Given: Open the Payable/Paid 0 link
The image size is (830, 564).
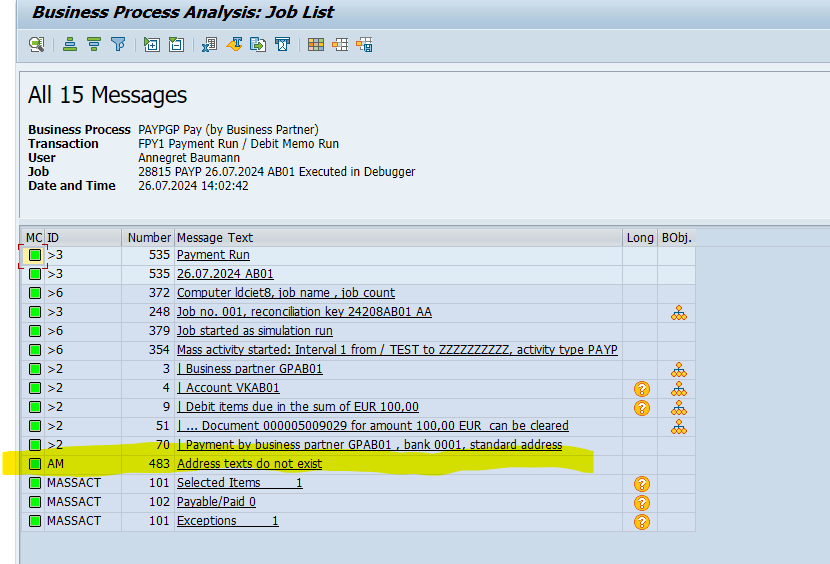Looking at the screenshot, I should (216, 502).
